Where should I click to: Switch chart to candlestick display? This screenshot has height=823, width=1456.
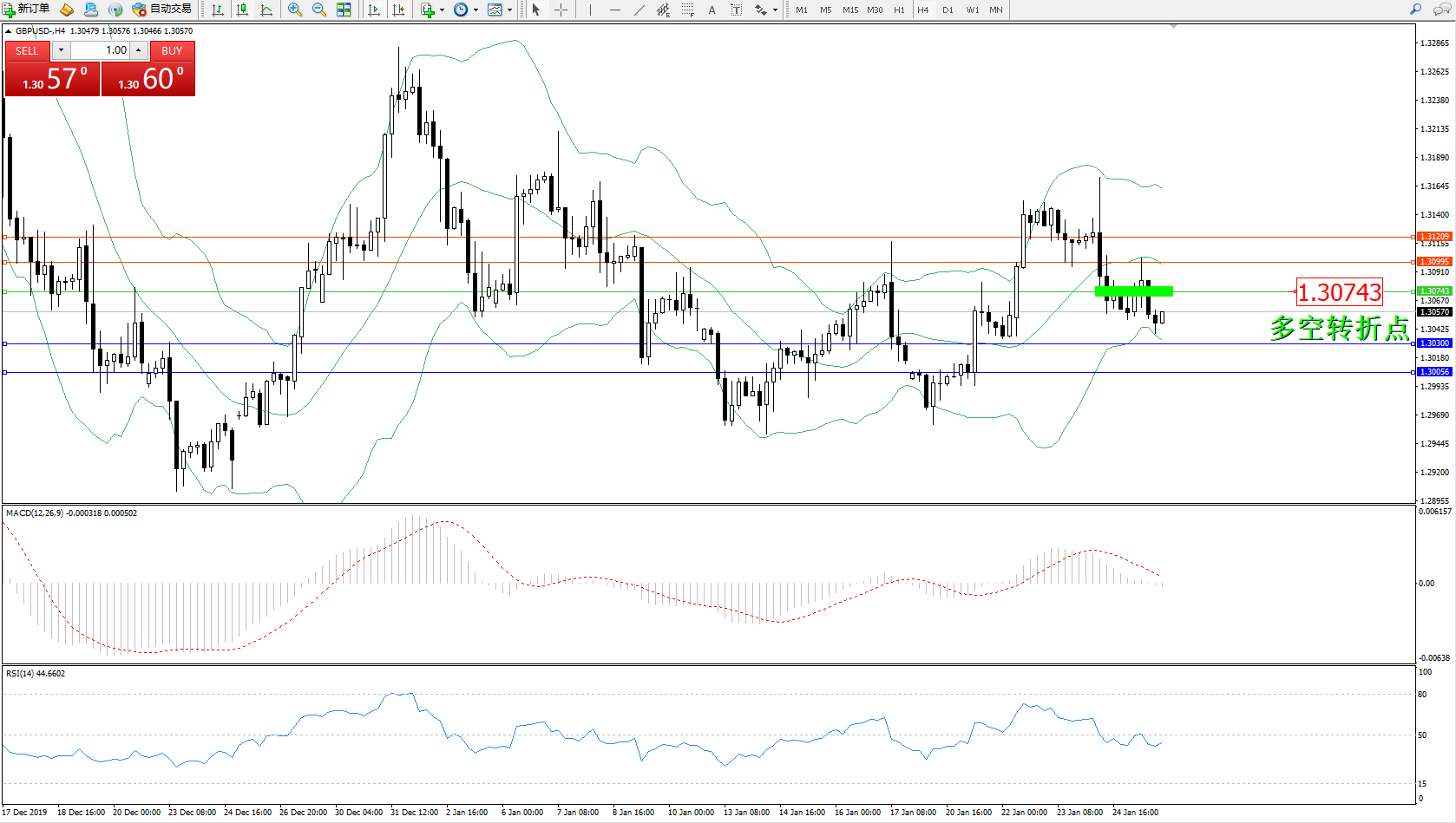click(x=242, y=10)
